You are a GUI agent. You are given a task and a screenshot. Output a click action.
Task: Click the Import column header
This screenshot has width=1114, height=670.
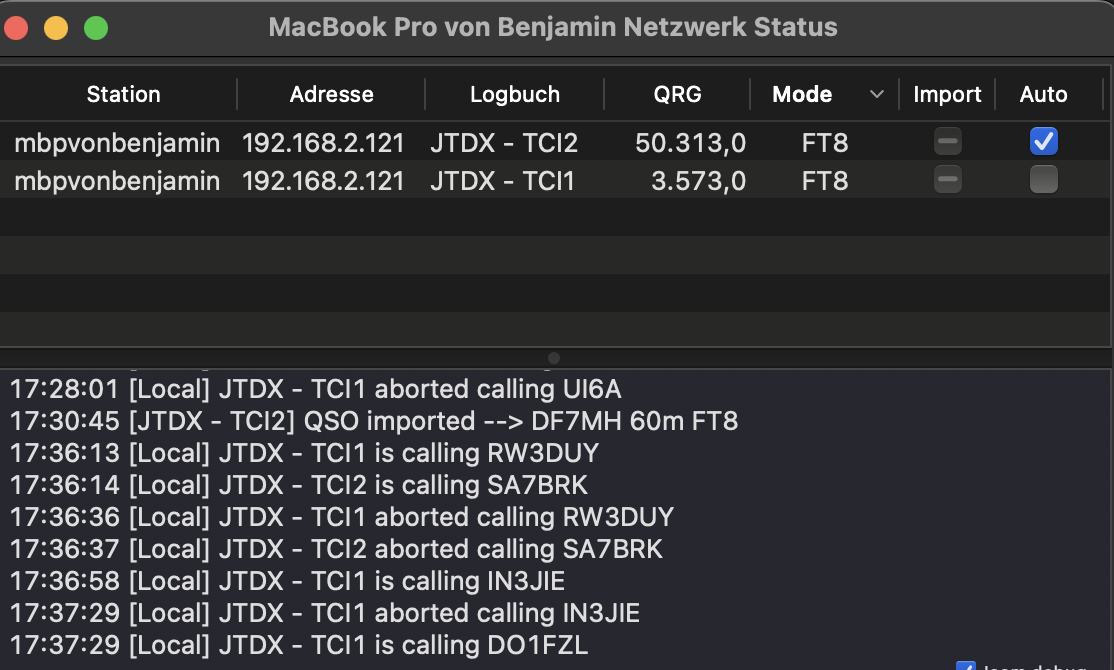tap(947, 94)
